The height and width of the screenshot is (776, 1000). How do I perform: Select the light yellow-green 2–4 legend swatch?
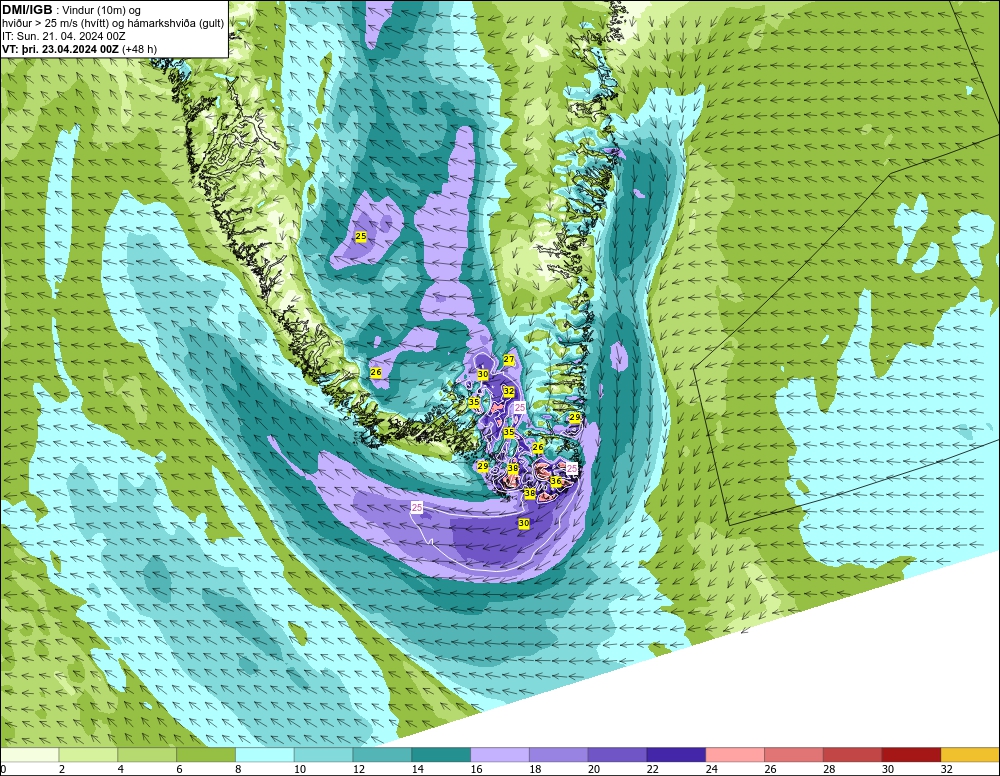[x=88, y=755]
